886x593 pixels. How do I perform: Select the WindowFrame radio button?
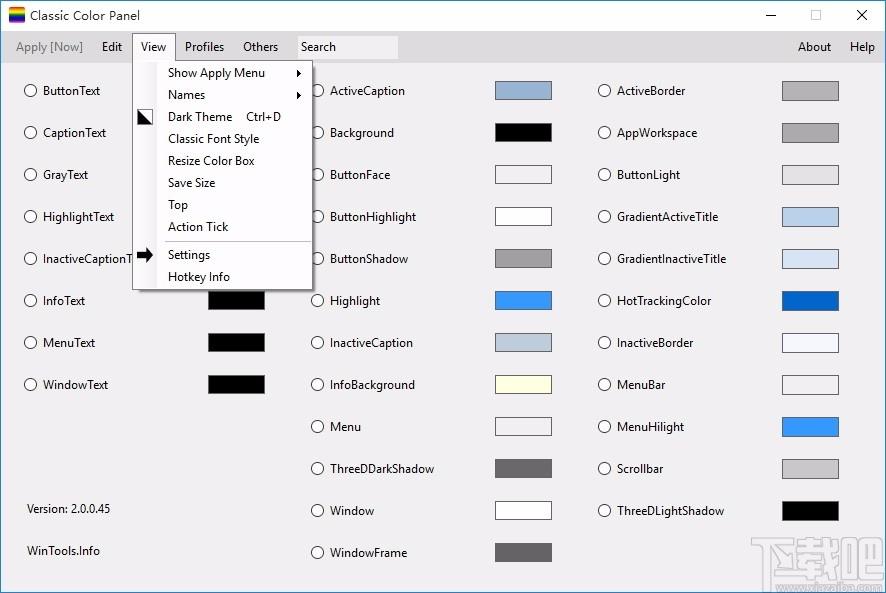point(318,552)
